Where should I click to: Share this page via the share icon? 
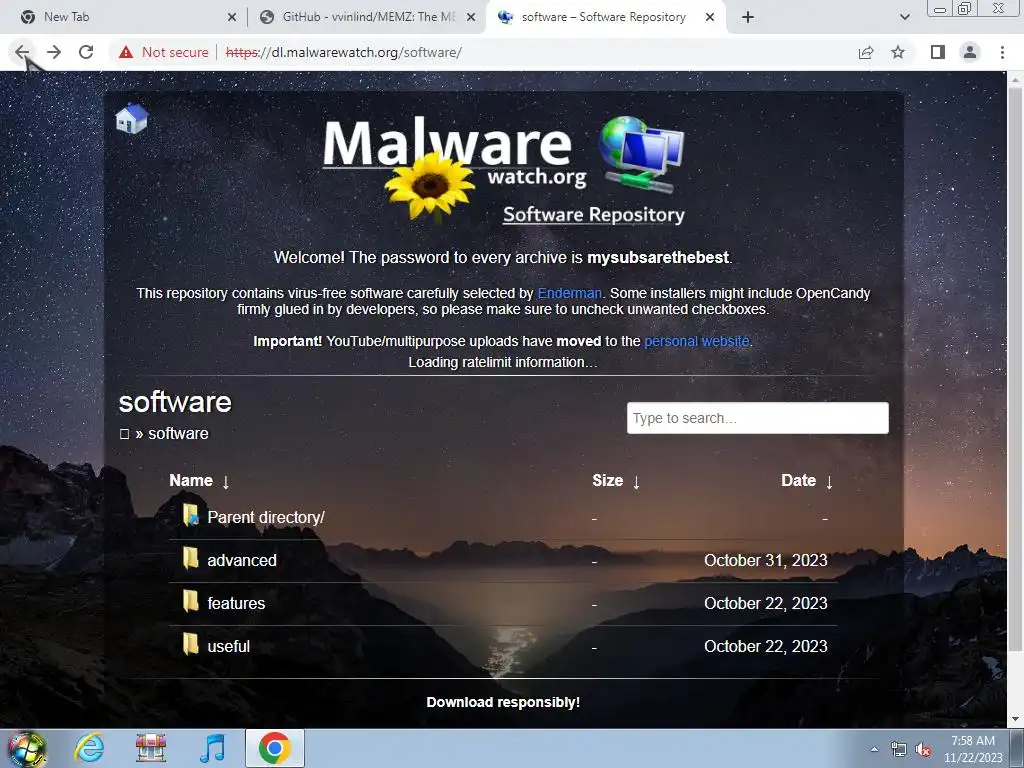tap(866, 52)
